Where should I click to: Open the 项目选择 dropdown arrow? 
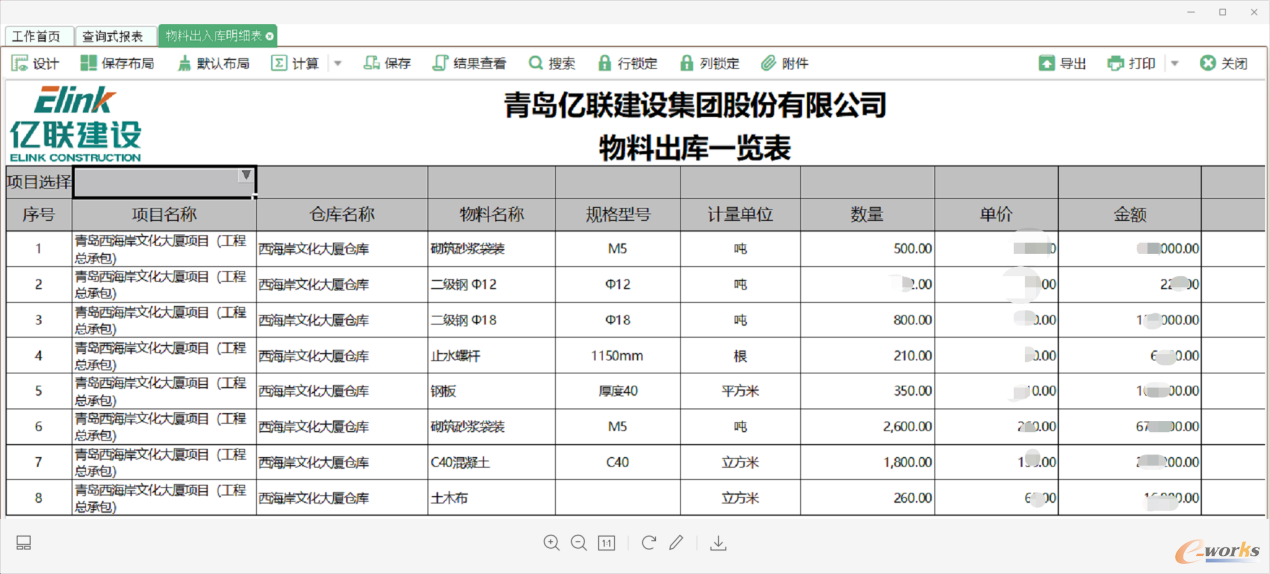click(x=246, y=175)
